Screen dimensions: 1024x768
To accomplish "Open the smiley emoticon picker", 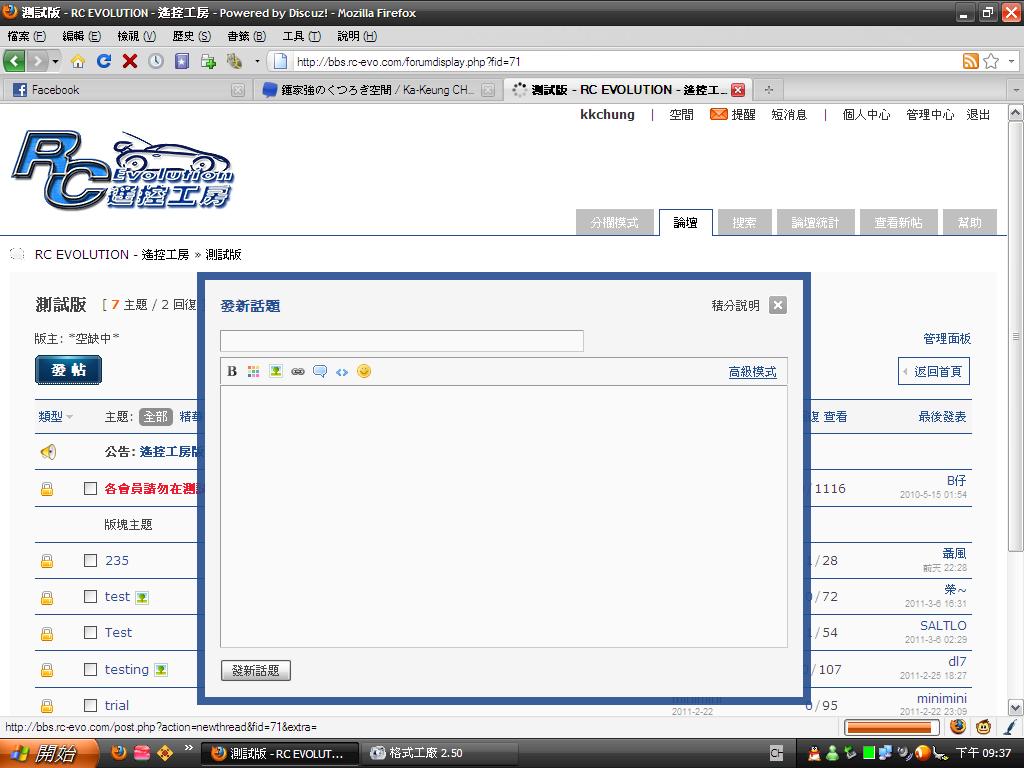I will pyautogui.click(x=364, y=371).
